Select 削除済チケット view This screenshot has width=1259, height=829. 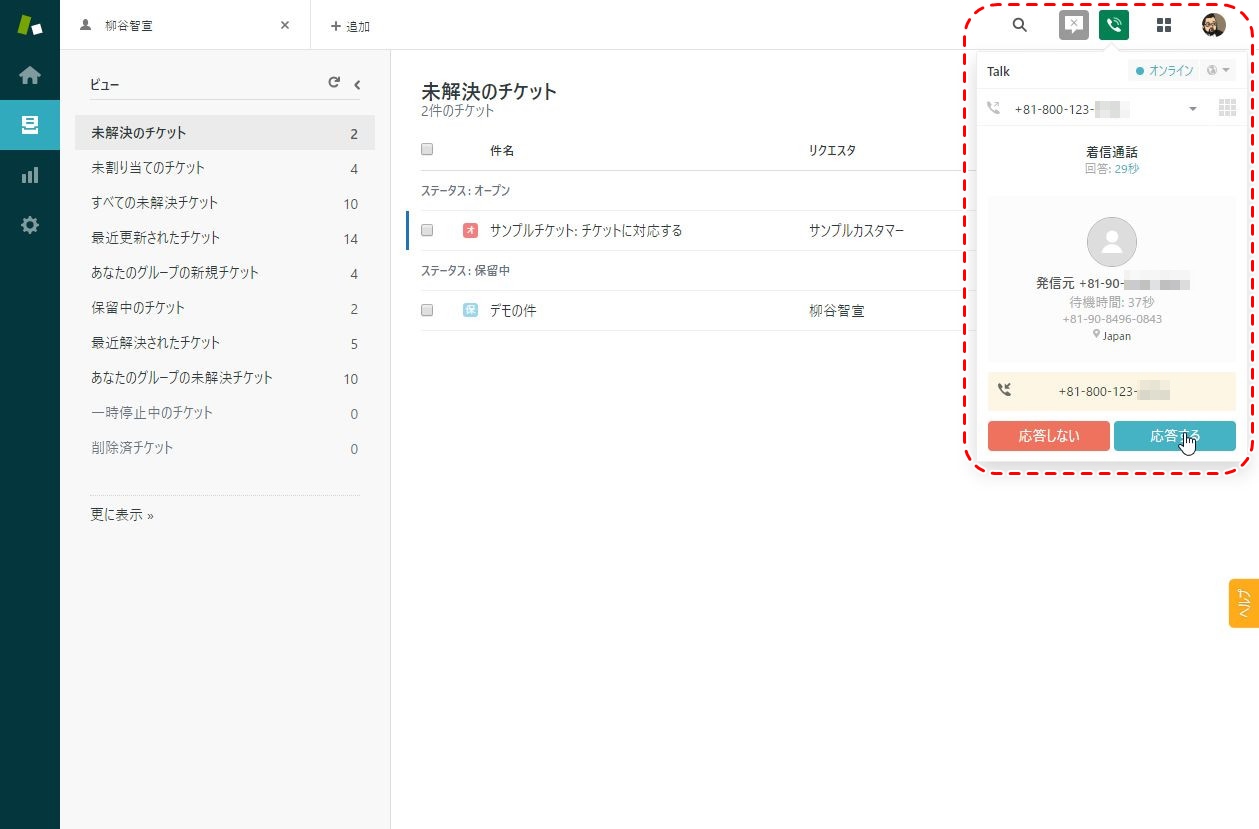[x=225, y=448]
